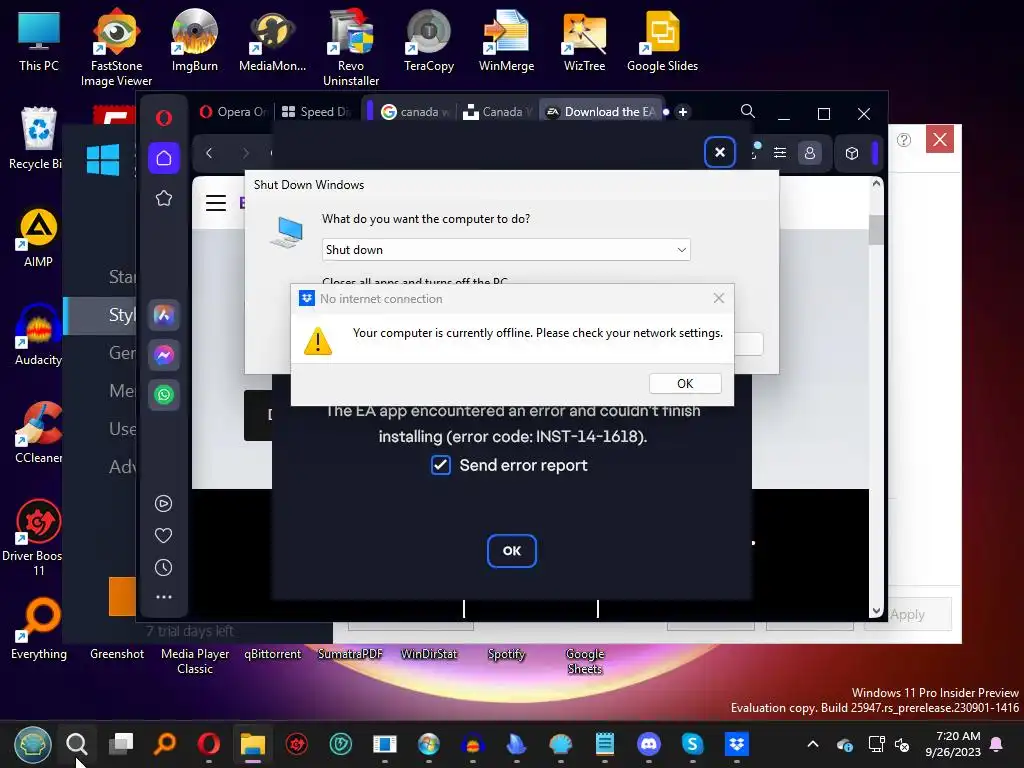Go to Opera home in sidebar
Screen dimensions: 1024x768
click(x=164, y=158)
